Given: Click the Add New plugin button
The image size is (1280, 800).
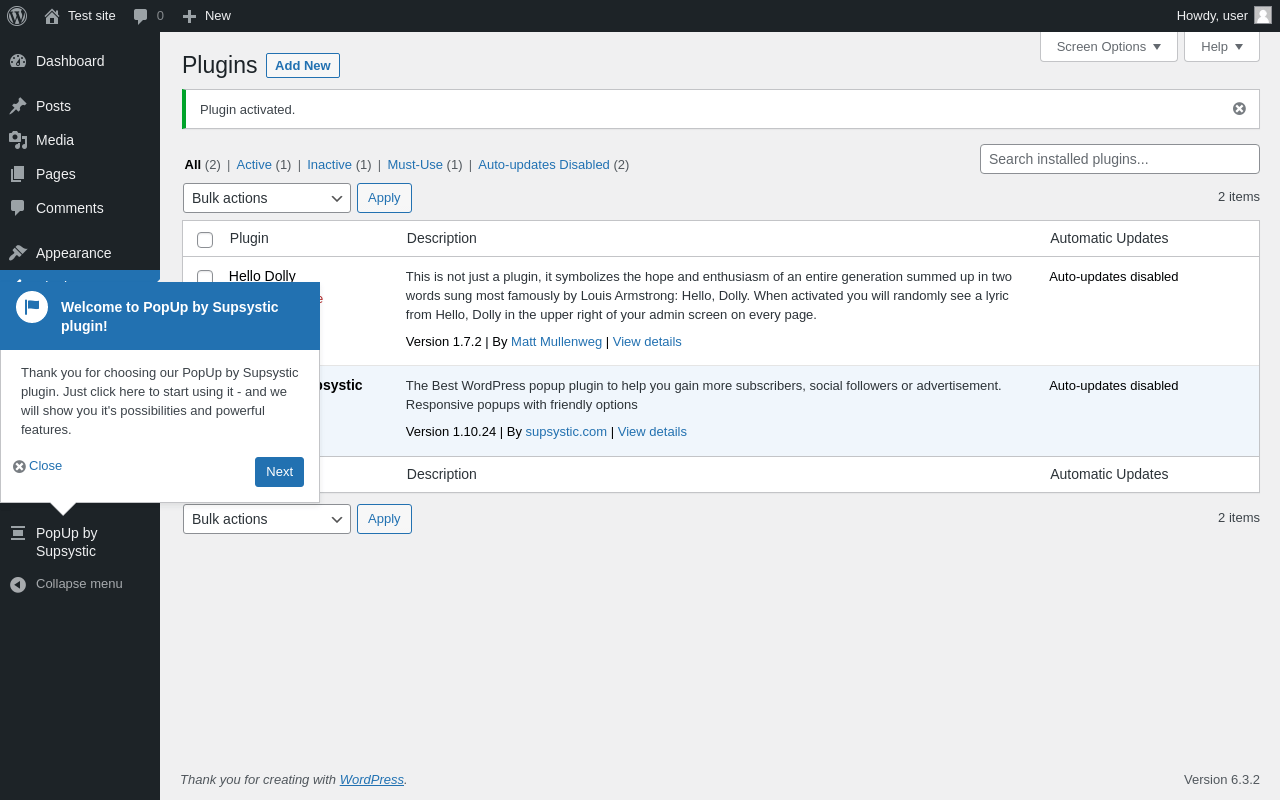Looking at the screenshot, I should 302,65.
